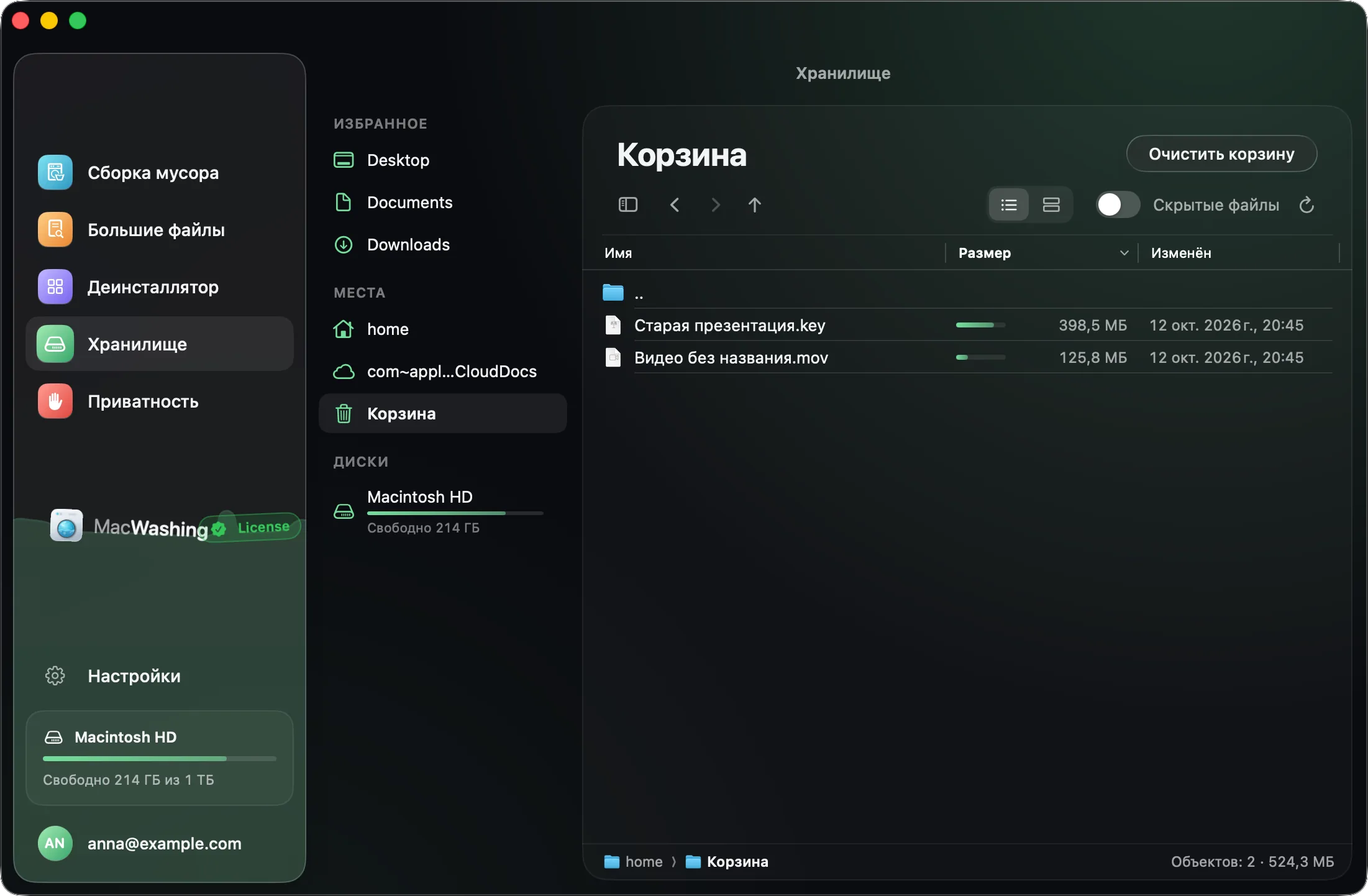The image size is (1368, 896).
Task: Switch to the grouped rows view mode
Action: [1051, 205]
